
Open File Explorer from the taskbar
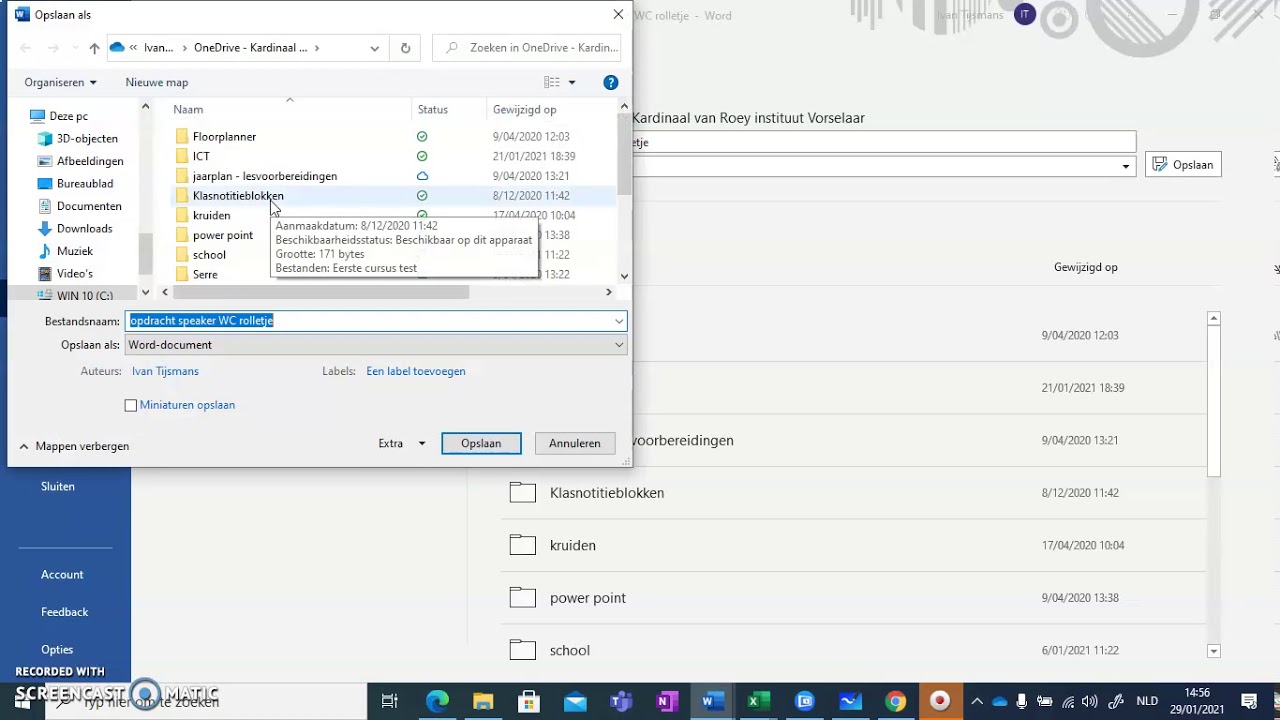coord(483,701)
